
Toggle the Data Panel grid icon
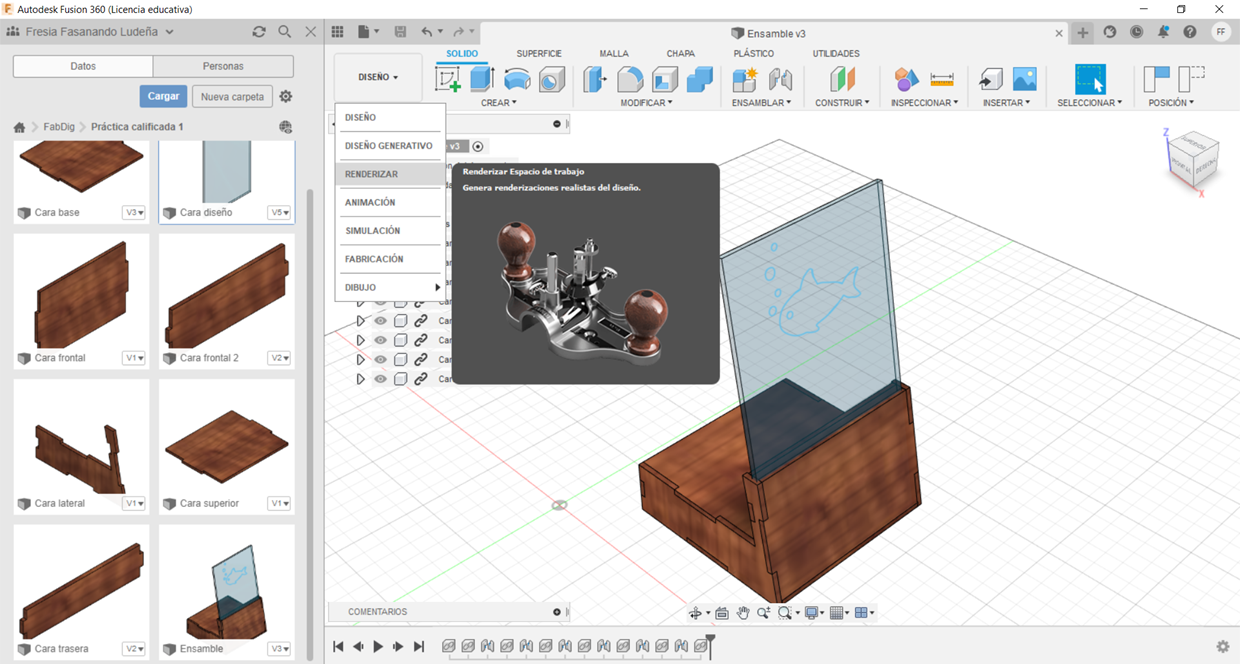coord(338,32)
